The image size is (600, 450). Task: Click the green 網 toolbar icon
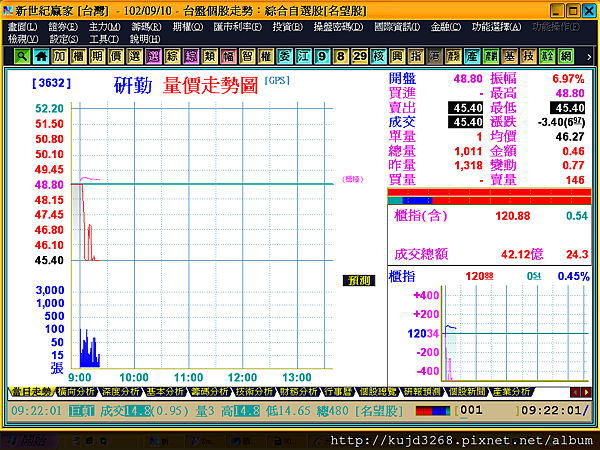566,57
